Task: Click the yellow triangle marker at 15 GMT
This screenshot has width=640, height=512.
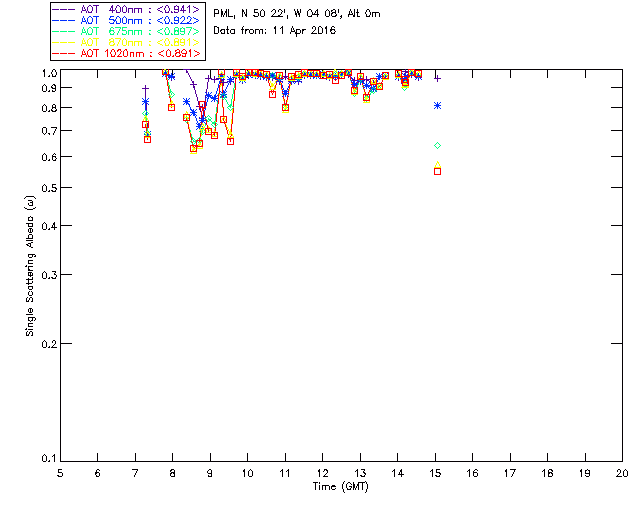Action: [x=437, y=164]
